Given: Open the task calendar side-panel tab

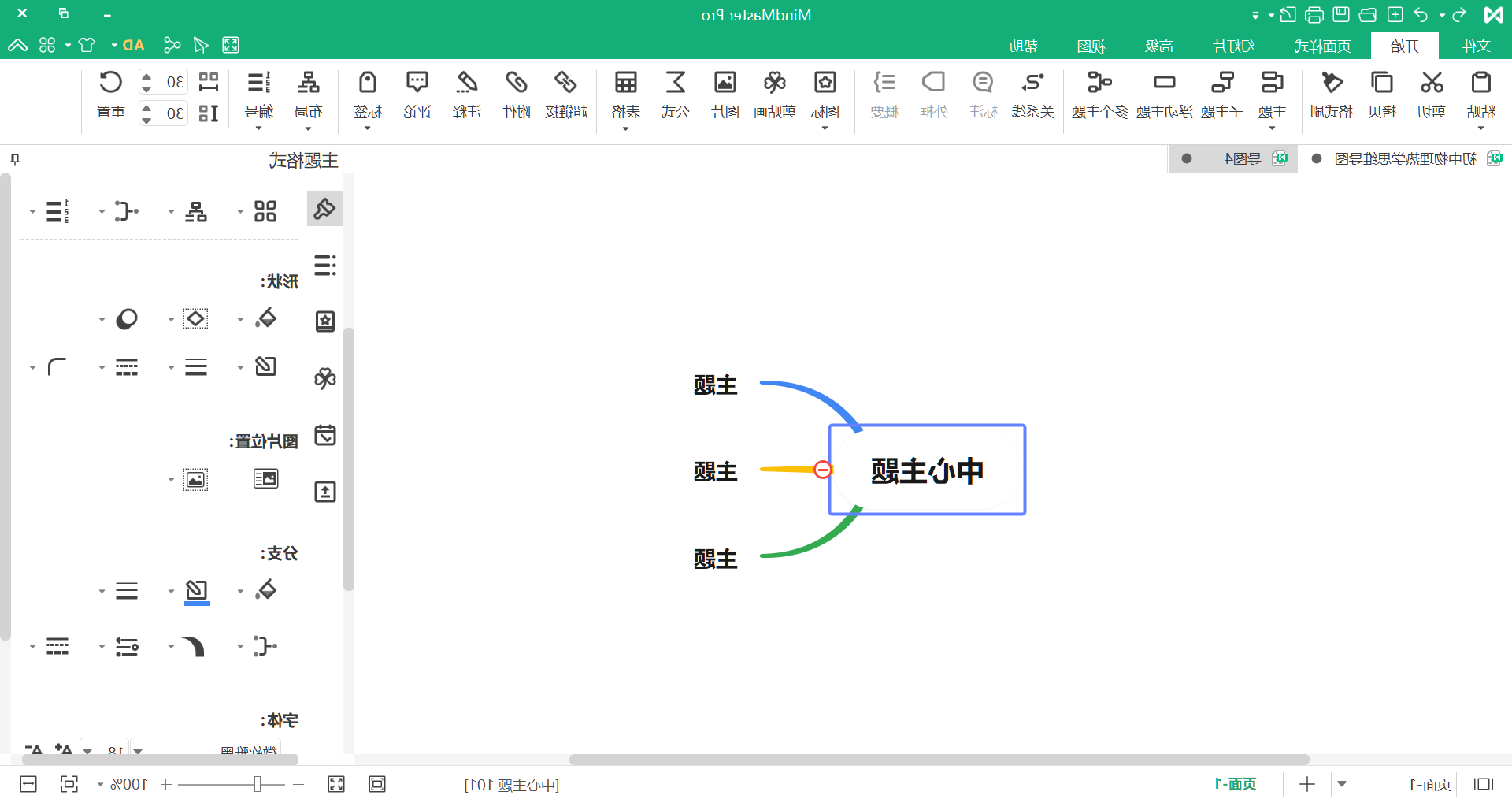Looking at the screenshot, I should click(x=324, y=436).
